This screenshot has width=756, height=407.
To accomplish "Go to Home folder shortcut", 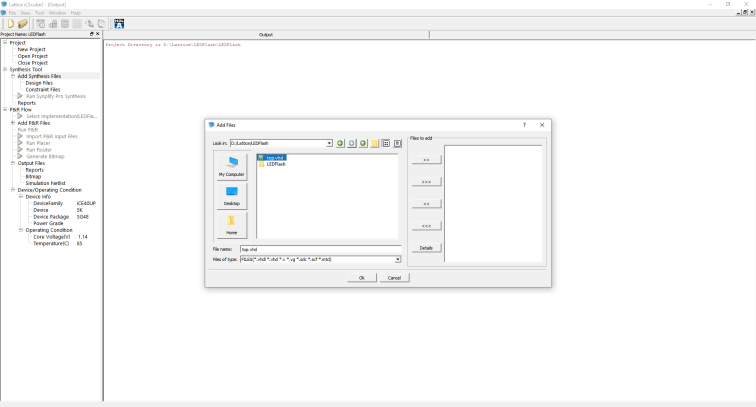I will (x=230, y=224).
